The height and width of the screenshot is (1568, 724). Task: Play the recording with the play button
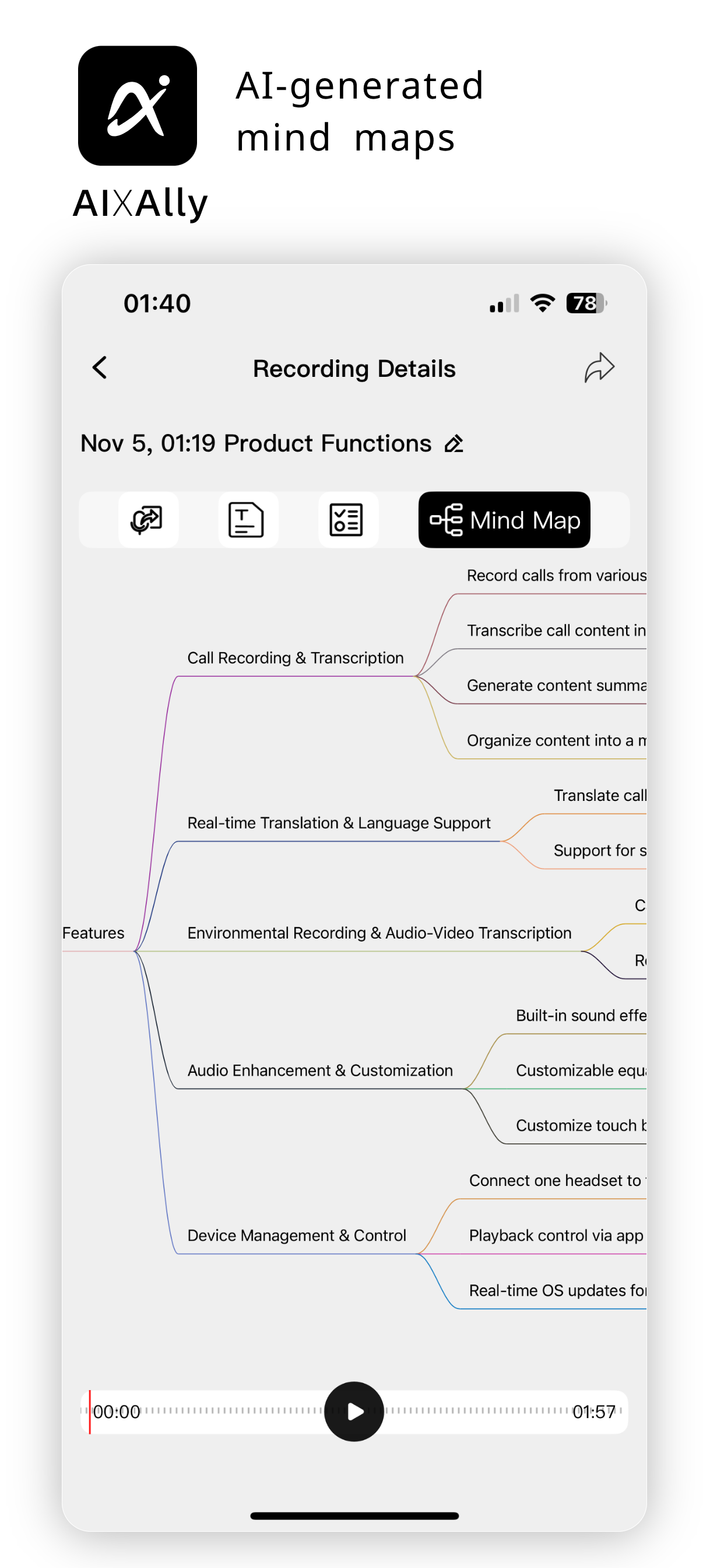pos(354,1412)
